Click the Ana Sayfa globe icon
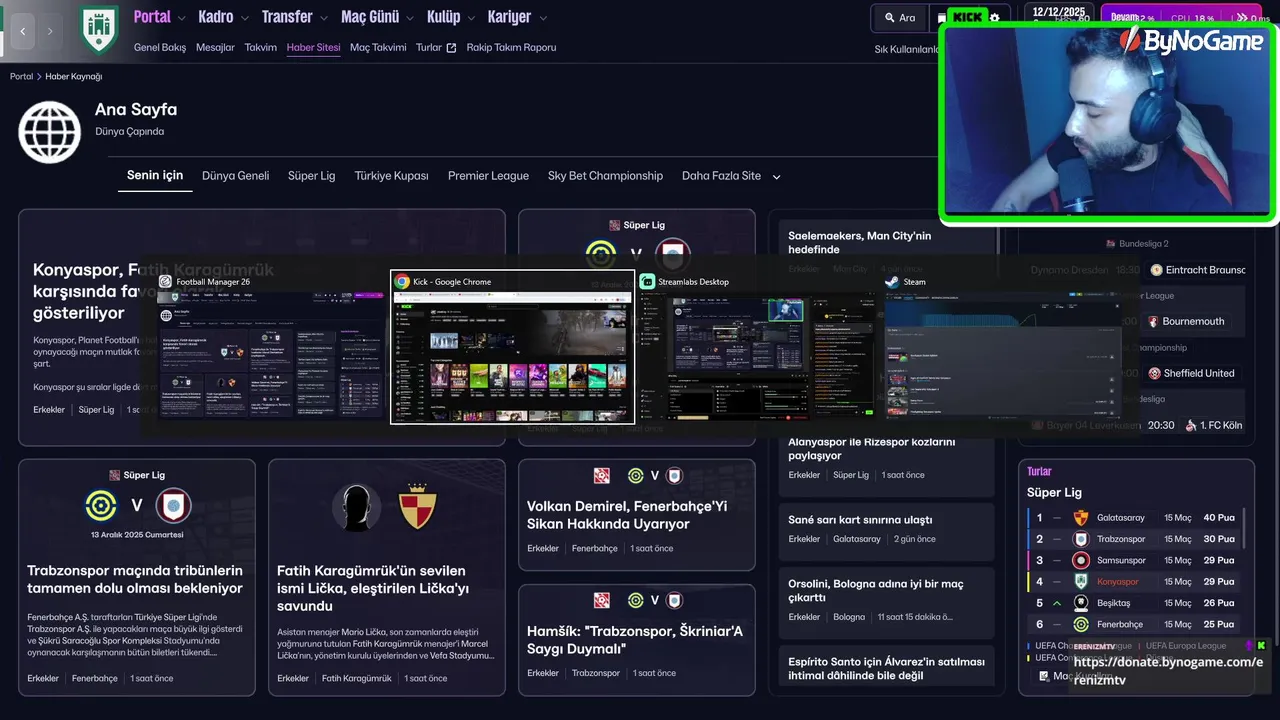The width and height of the screenshot is (1280, 720). [x=49, y=132]
